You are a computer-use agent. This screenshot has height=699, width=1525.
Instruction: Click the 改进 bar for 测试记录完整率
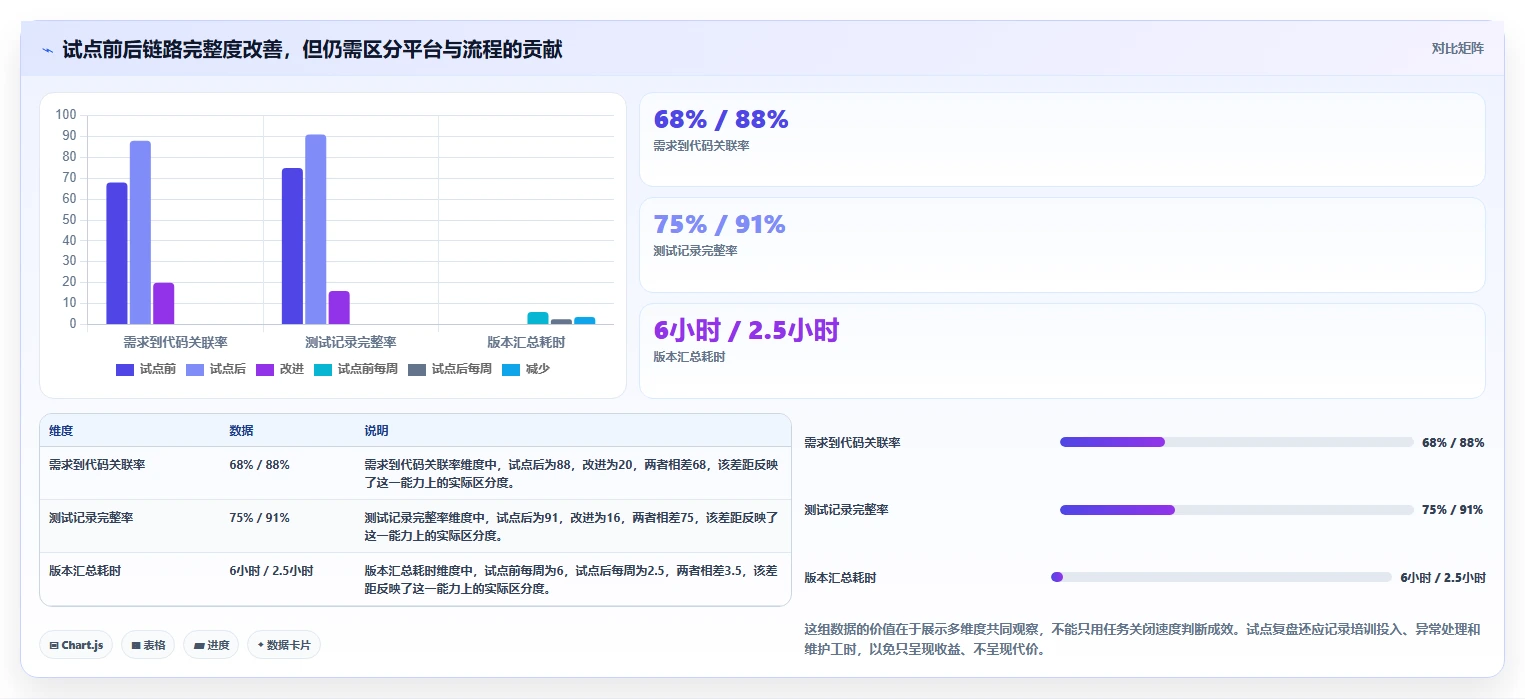pos(339,307)
